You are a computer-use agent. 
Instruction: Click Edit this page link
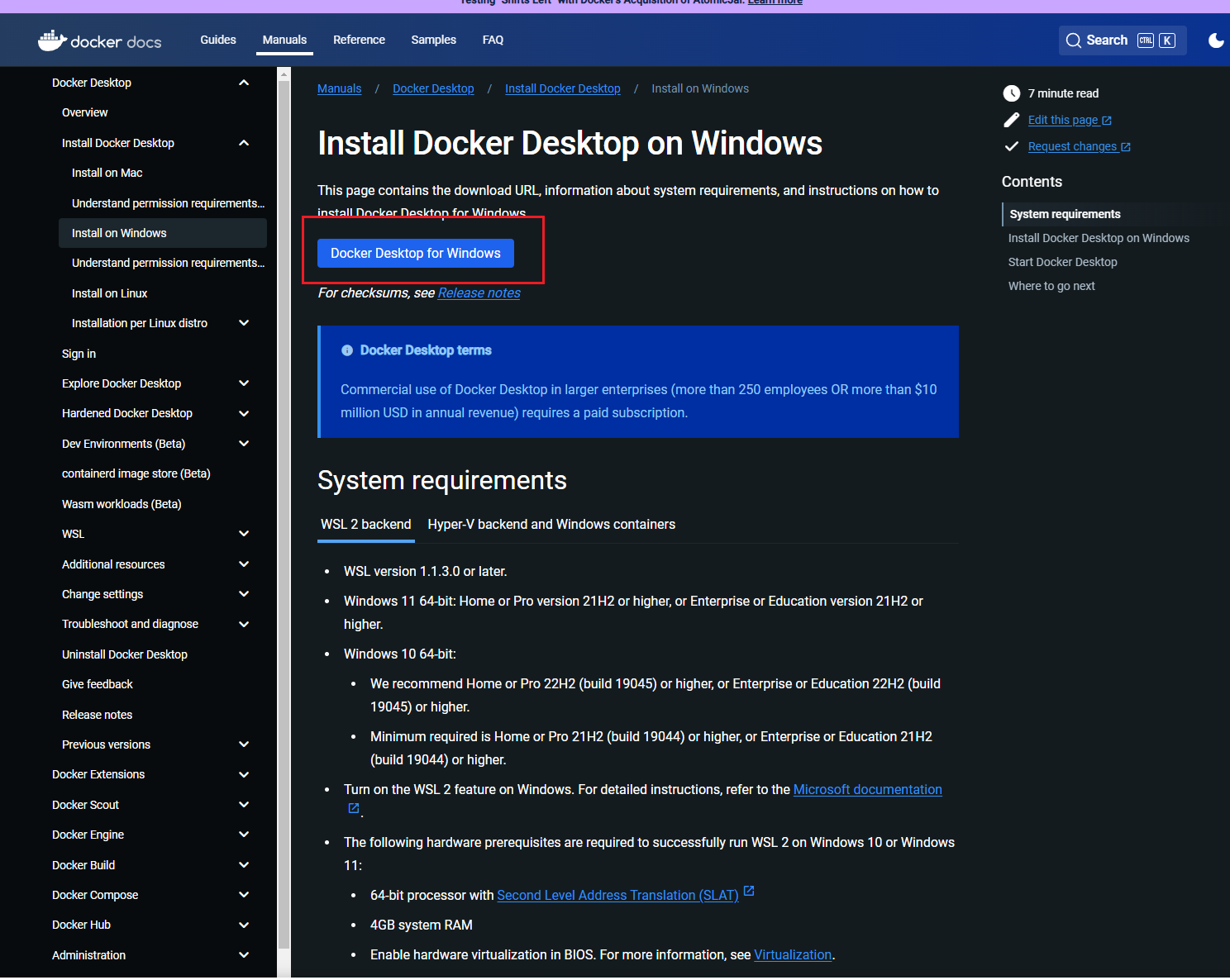click(1070, 120)
